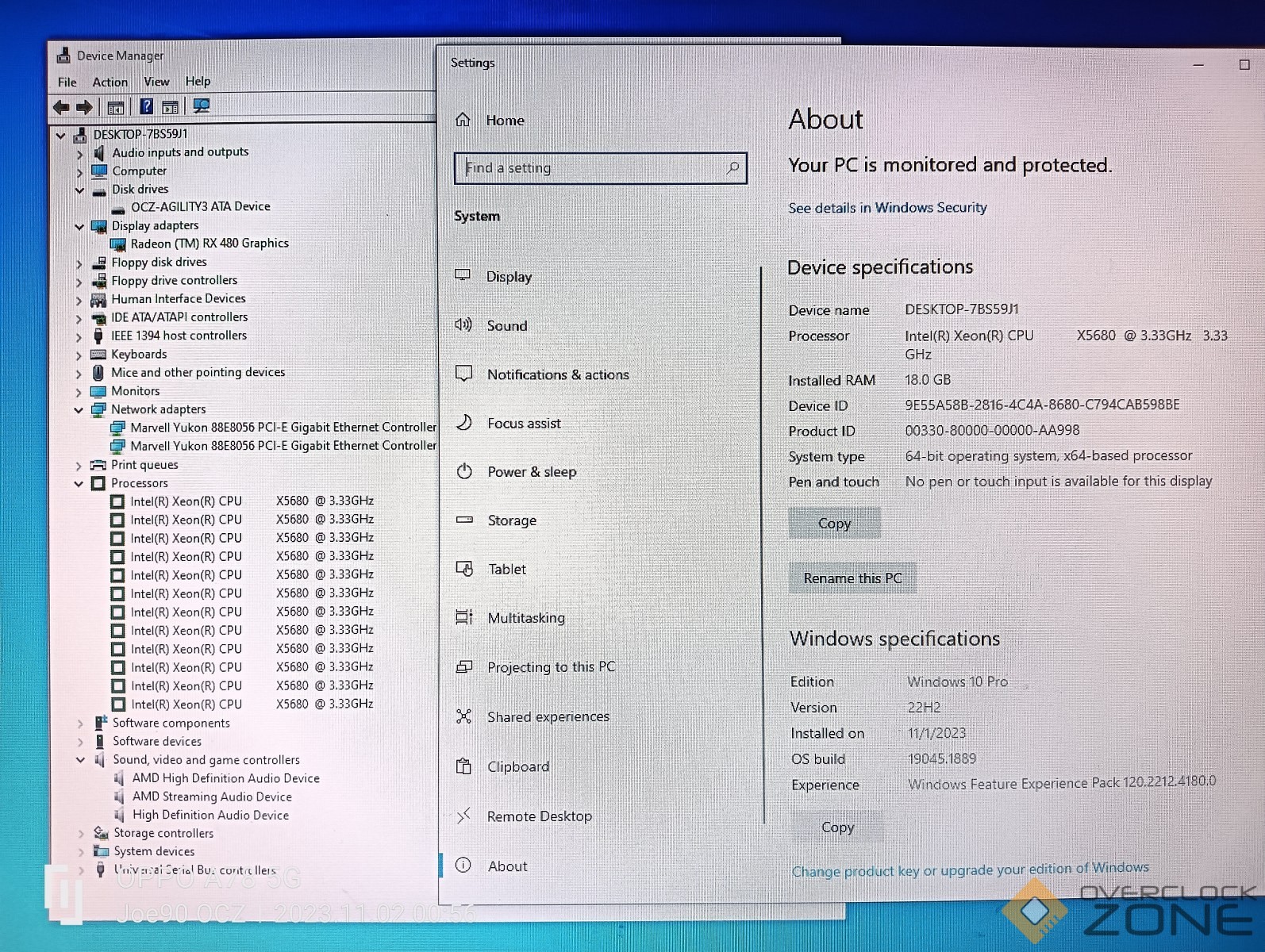
Task: Collapse the DESKTOP-7BS59J1 root node
Action: [x=60, y=136]
